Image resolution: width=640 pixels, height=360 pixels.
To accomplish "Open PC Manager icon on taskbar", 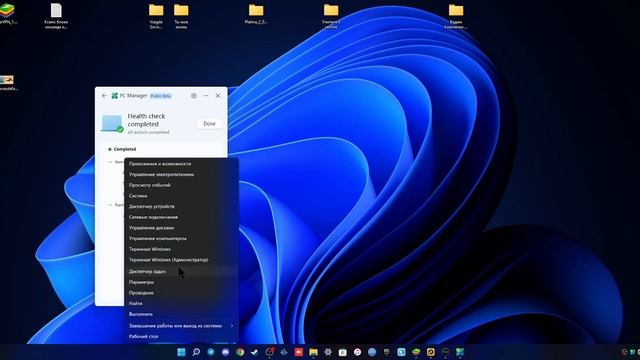I will click(460, 352).
